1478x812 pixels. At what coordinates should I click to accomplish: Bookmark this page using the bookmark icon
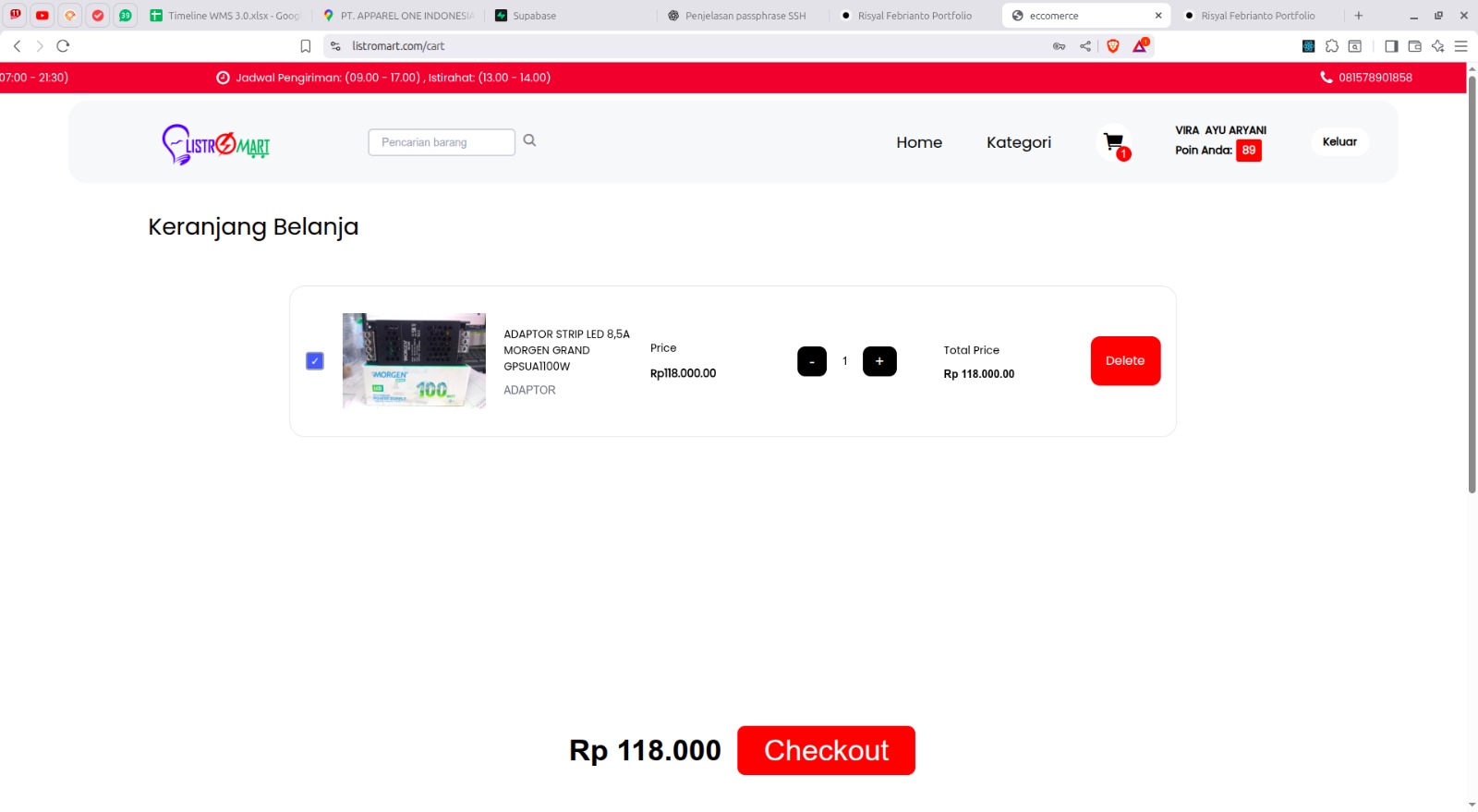tap(306, 46)
